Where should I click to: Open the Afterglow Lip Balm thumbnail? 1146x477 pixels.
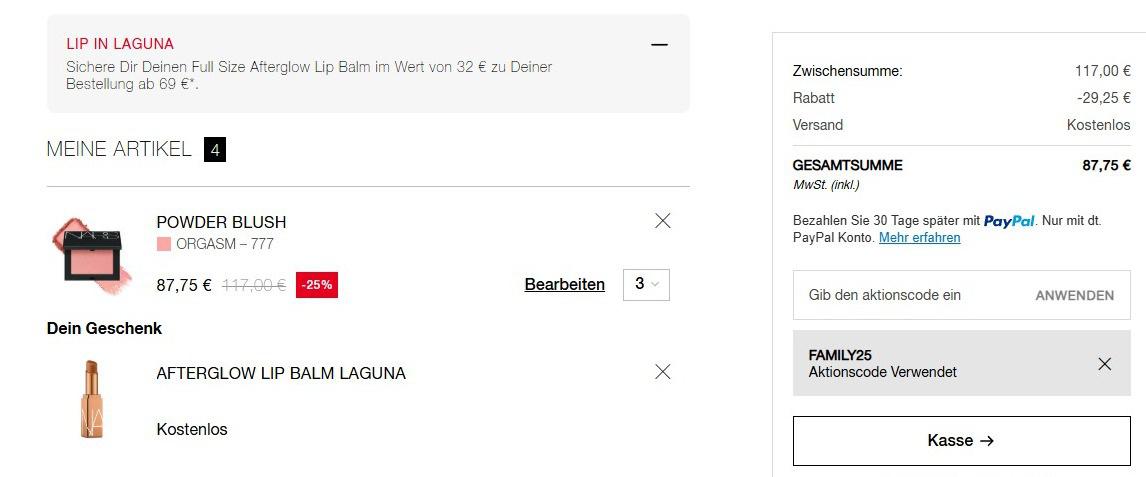pos(92,399)
